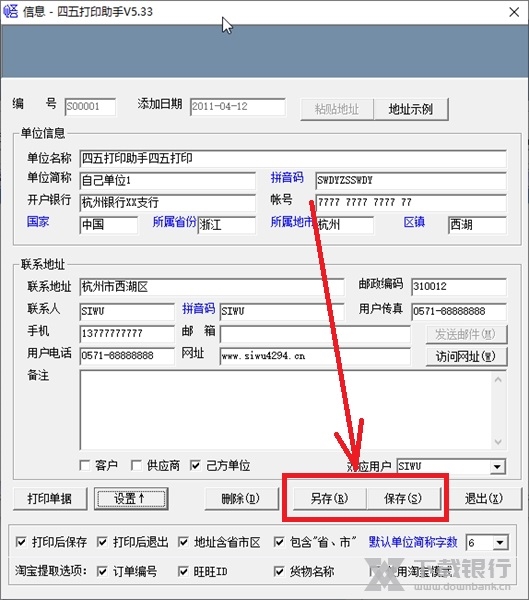Click the blue 默认单位简称字数 label
529x600 pixels.
coord(413,542)
